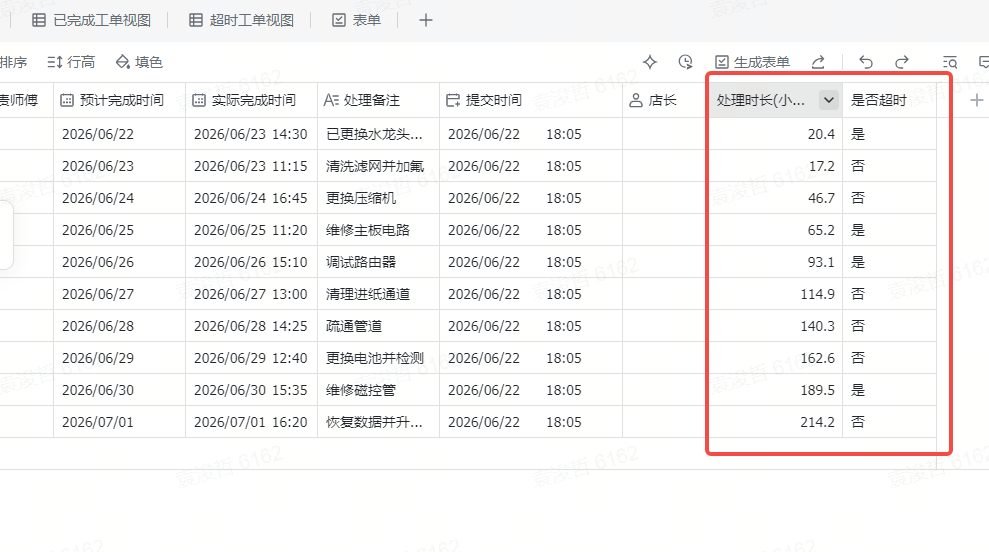Select the 214.2 processing duration cell
Viewport: 989px width, 552px height.
pos(776,422)
